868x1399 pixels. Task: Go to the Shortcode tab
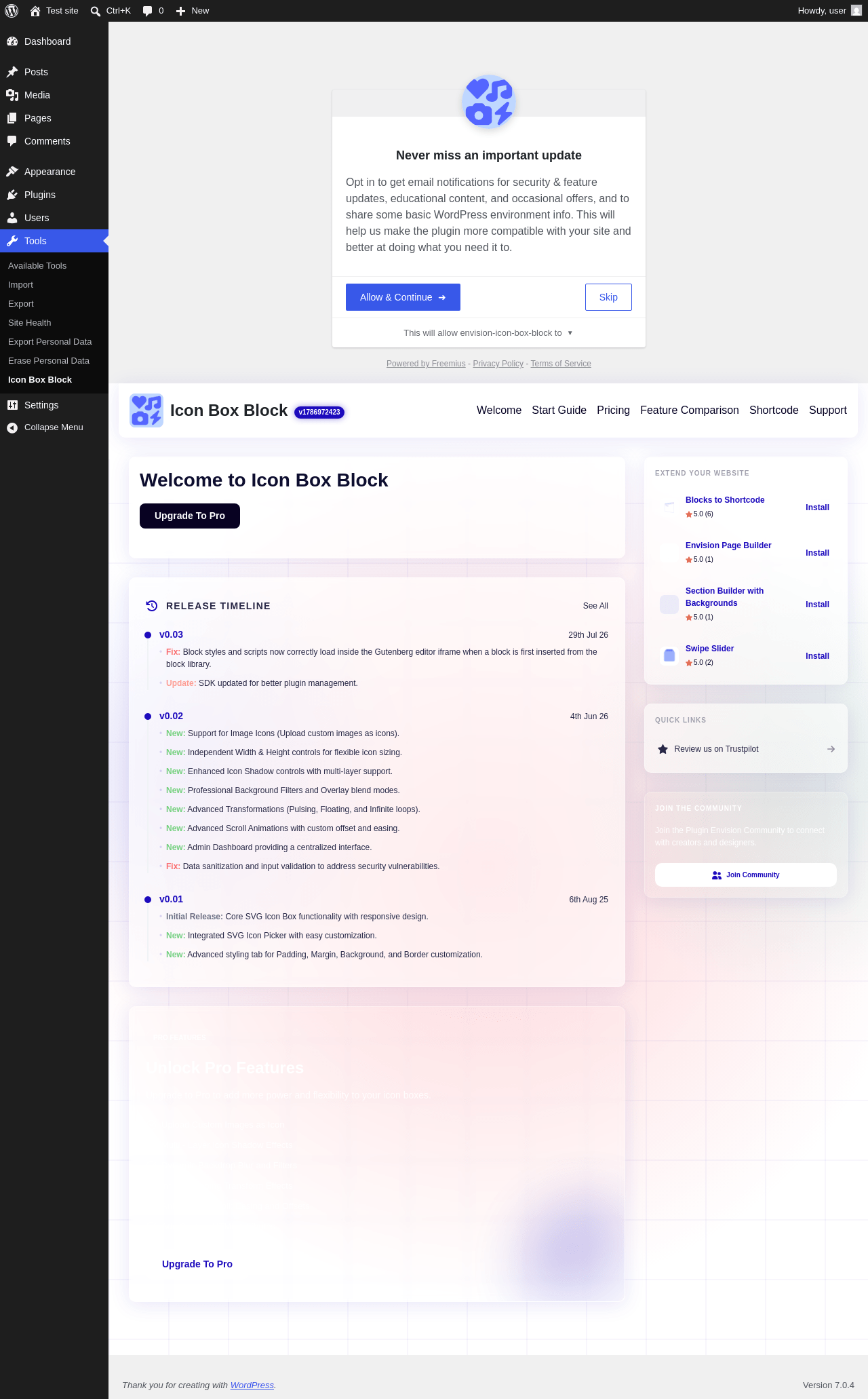pyautogui.click(x=774, y=410)
